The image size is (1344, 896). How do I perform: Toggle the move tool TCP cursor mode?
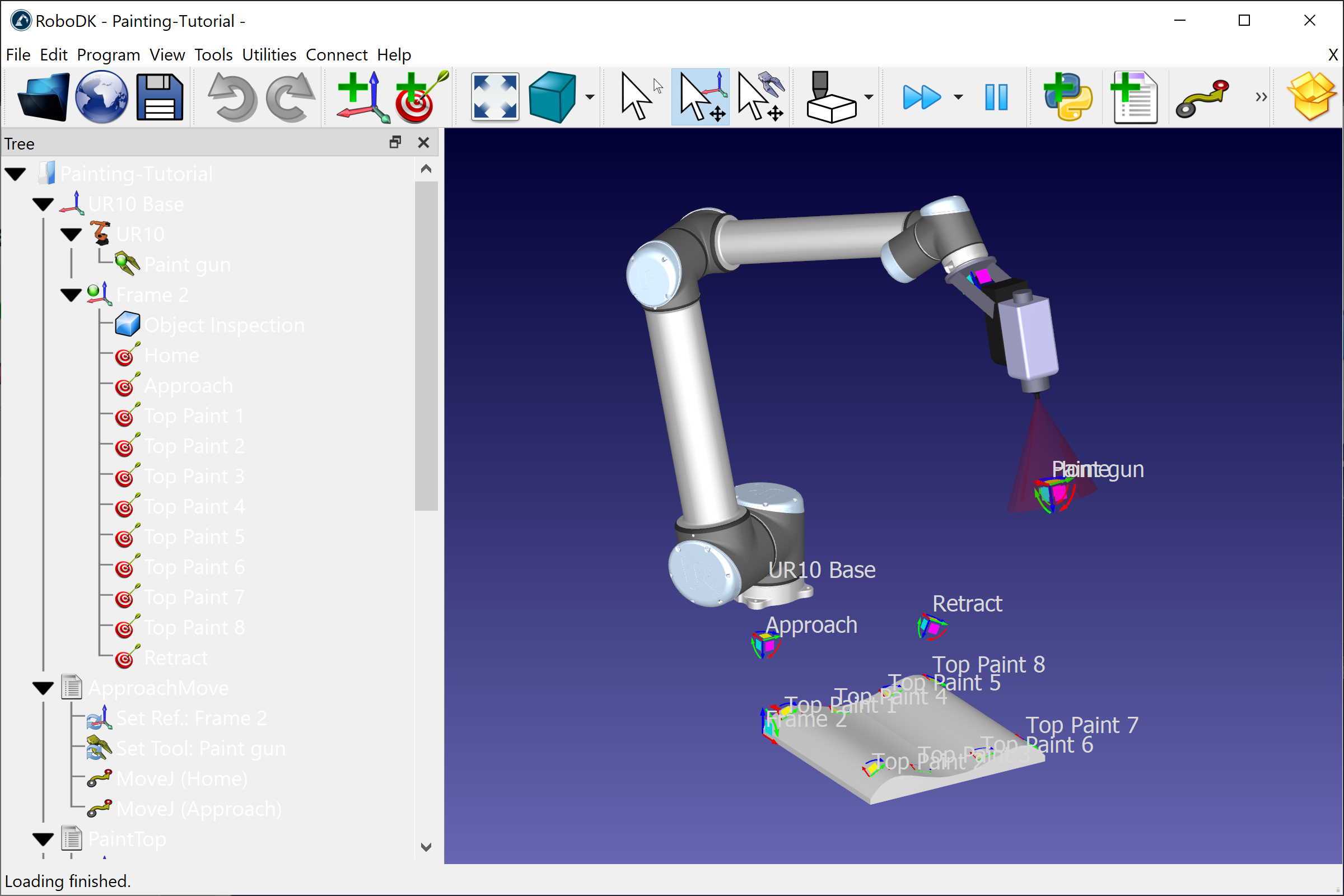pos(760,97)
